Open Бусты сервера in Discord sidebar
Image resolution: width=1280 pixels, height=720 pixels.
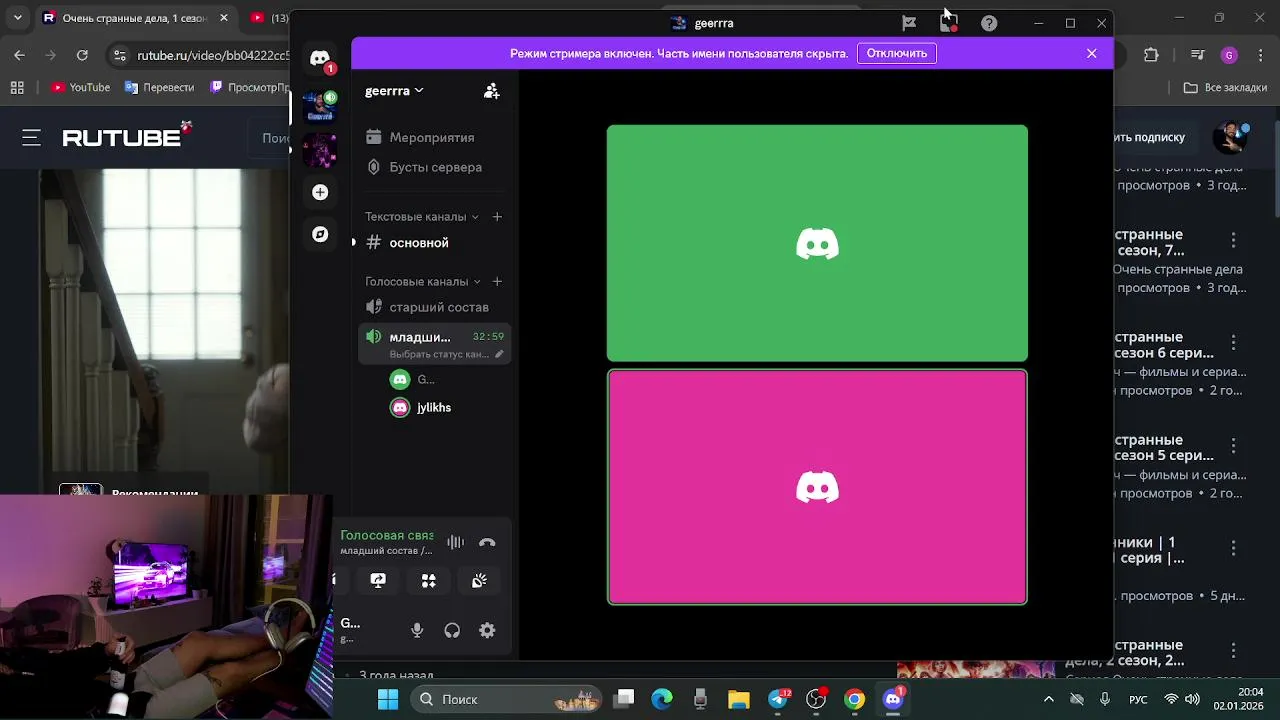434,167
